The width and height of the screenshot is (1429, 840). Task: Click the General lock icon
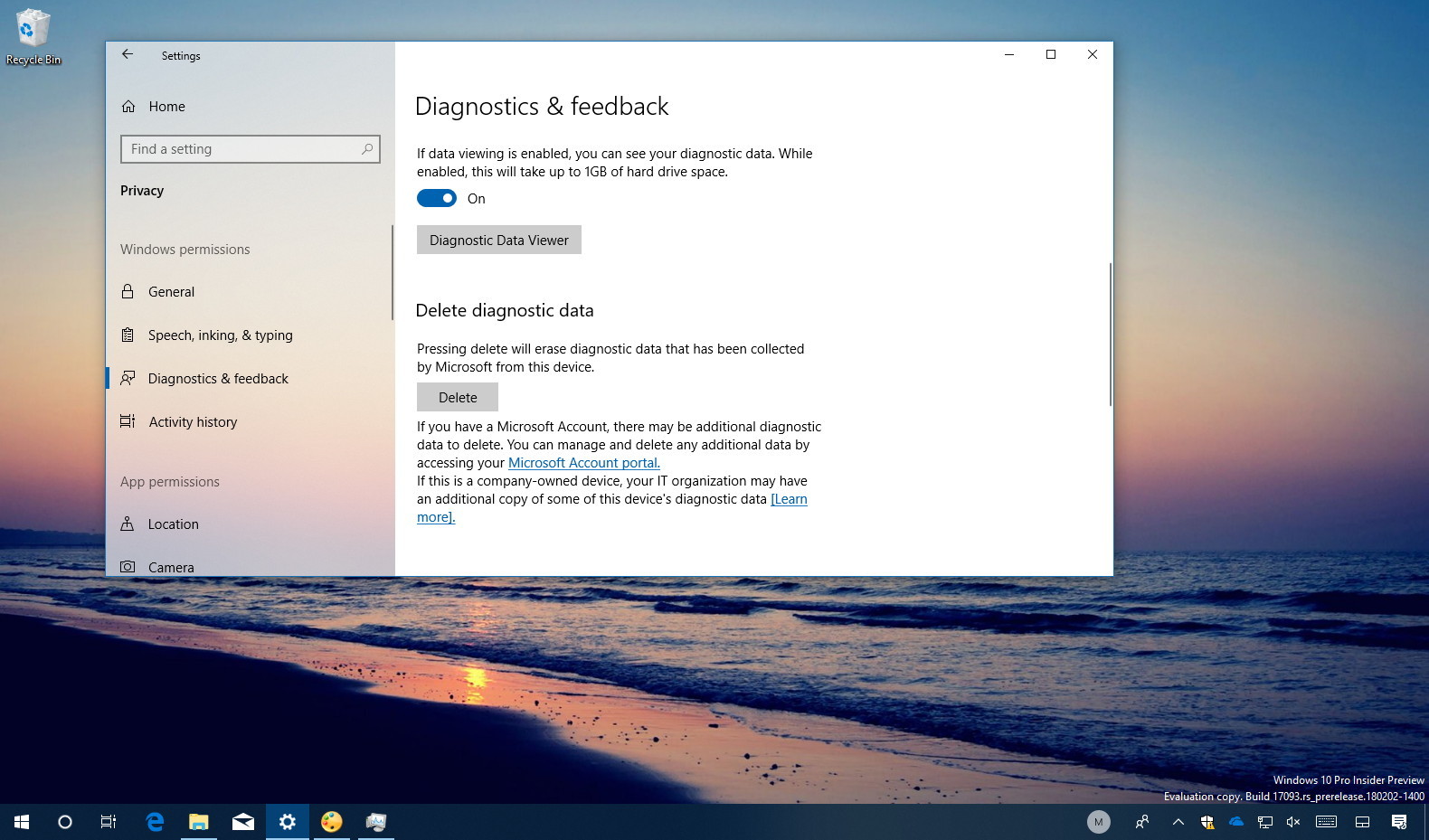tap(128, 291)
